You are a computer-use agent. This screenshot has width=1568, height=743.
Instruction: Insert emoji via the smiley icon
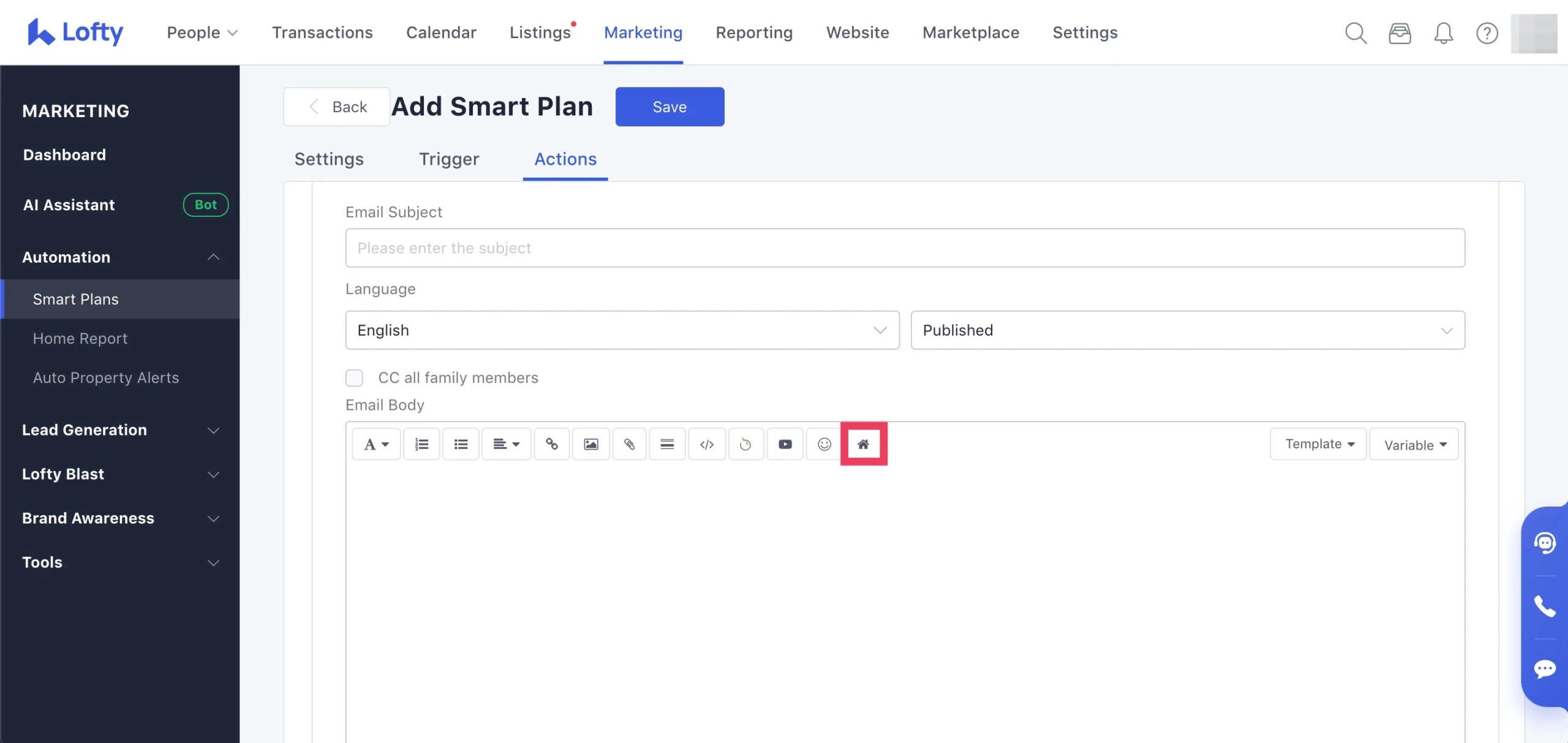tap(824, 444)
